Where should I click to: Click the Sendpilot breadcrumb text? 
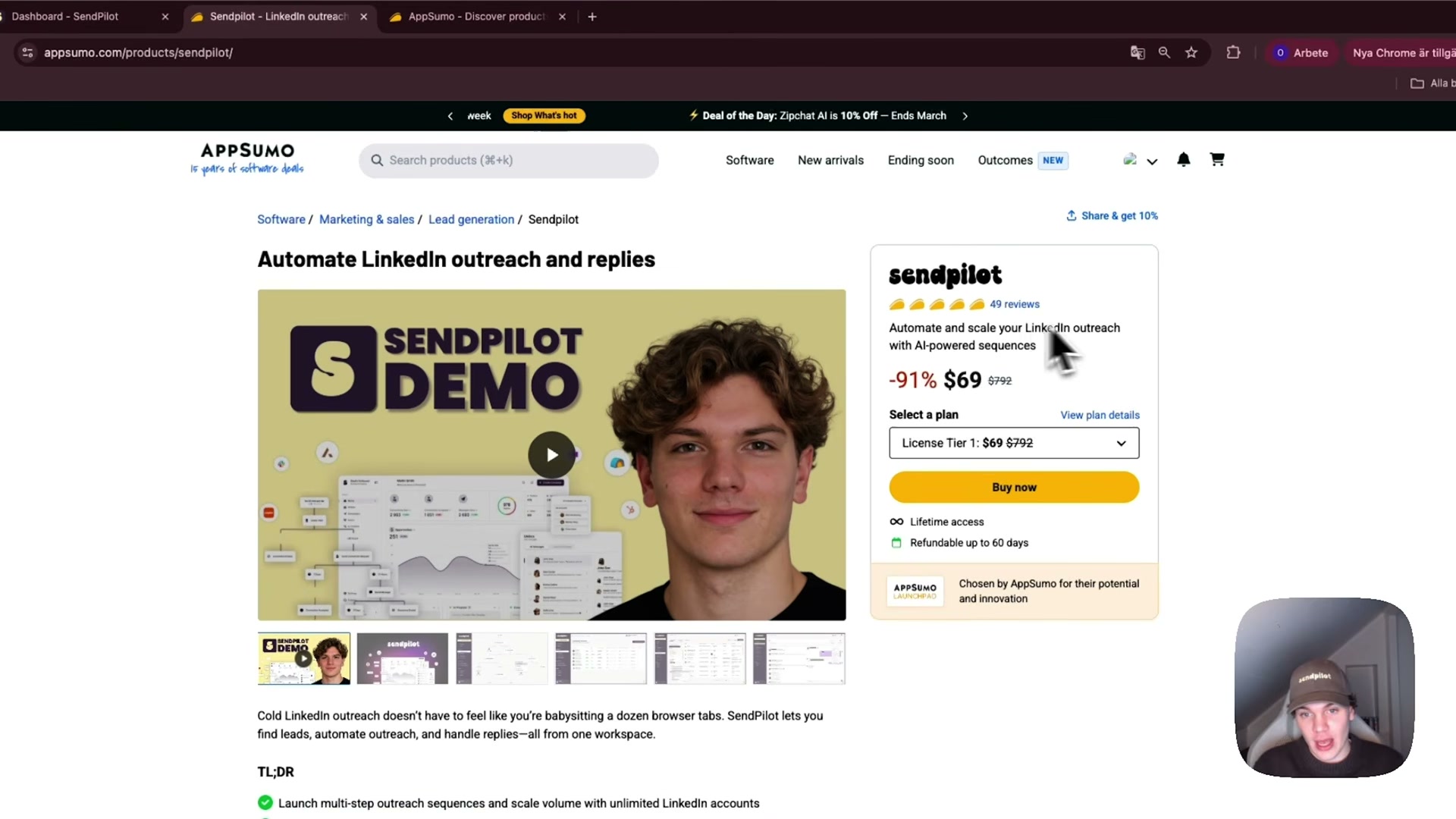pos(553,219)
